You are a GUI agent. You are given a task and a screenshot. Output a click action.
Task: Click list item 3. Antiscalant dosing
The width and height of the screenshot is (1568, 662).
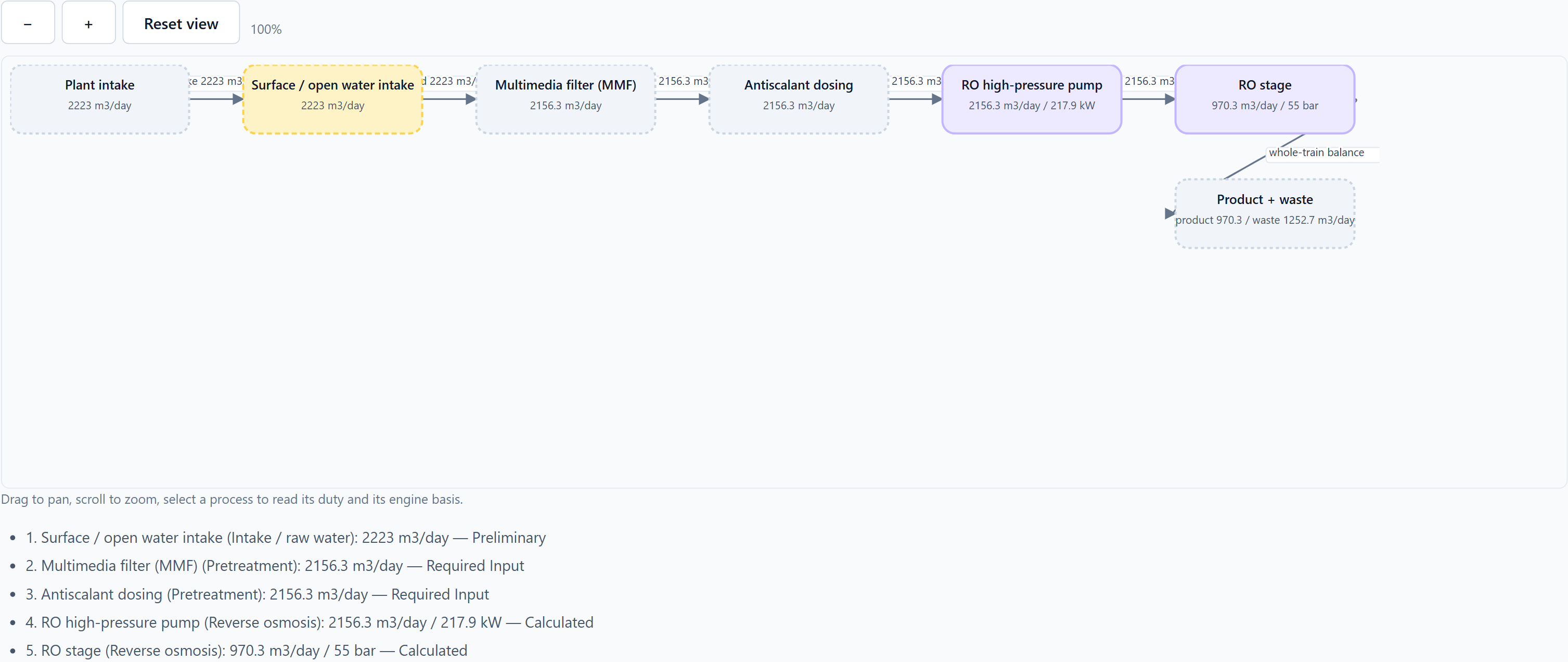pos(258,594)
